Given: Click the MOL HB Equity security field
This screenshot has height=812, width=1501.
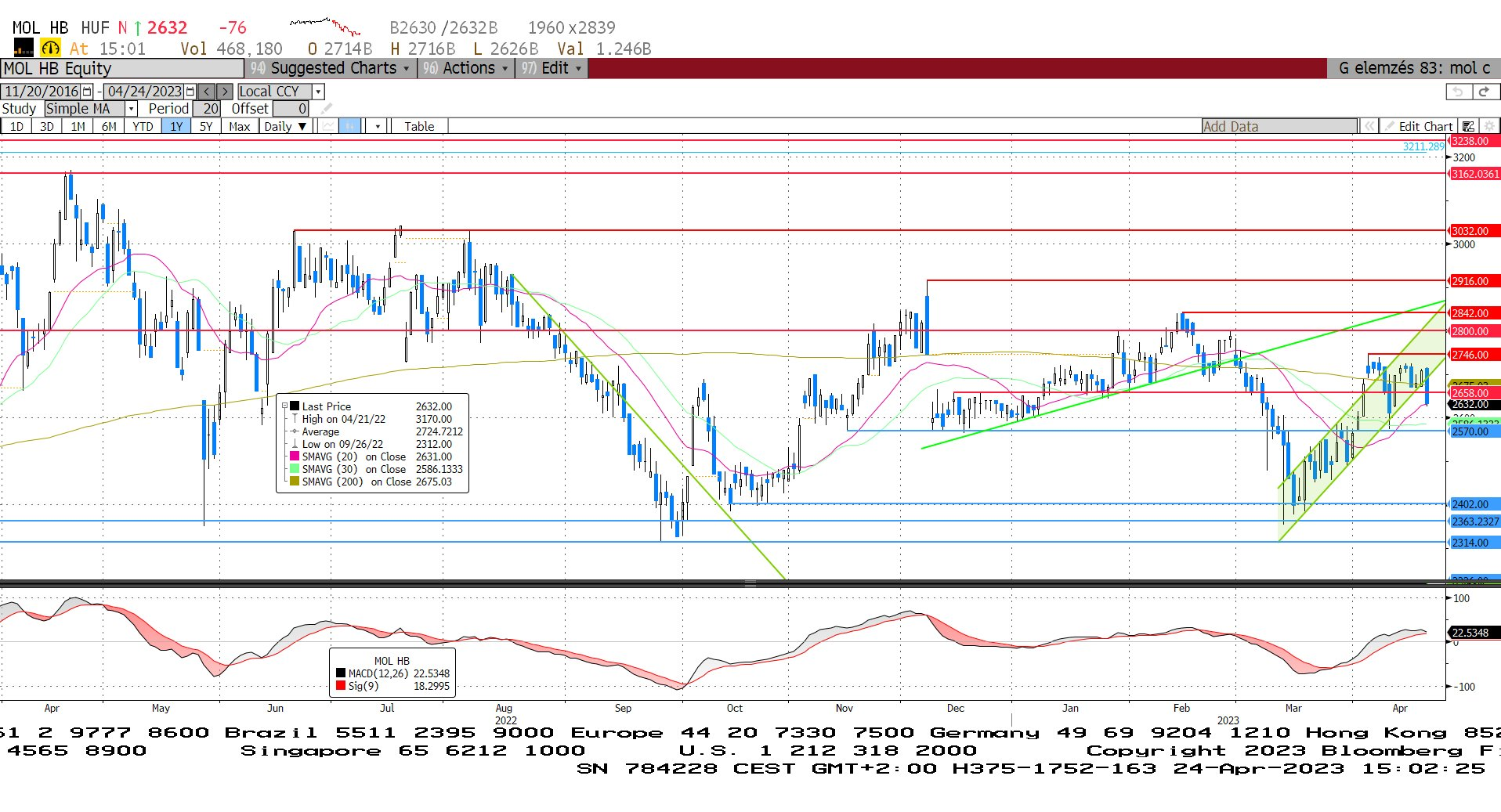Looking at the screenshot, I should pyautogui.click(x=122, y=68).
